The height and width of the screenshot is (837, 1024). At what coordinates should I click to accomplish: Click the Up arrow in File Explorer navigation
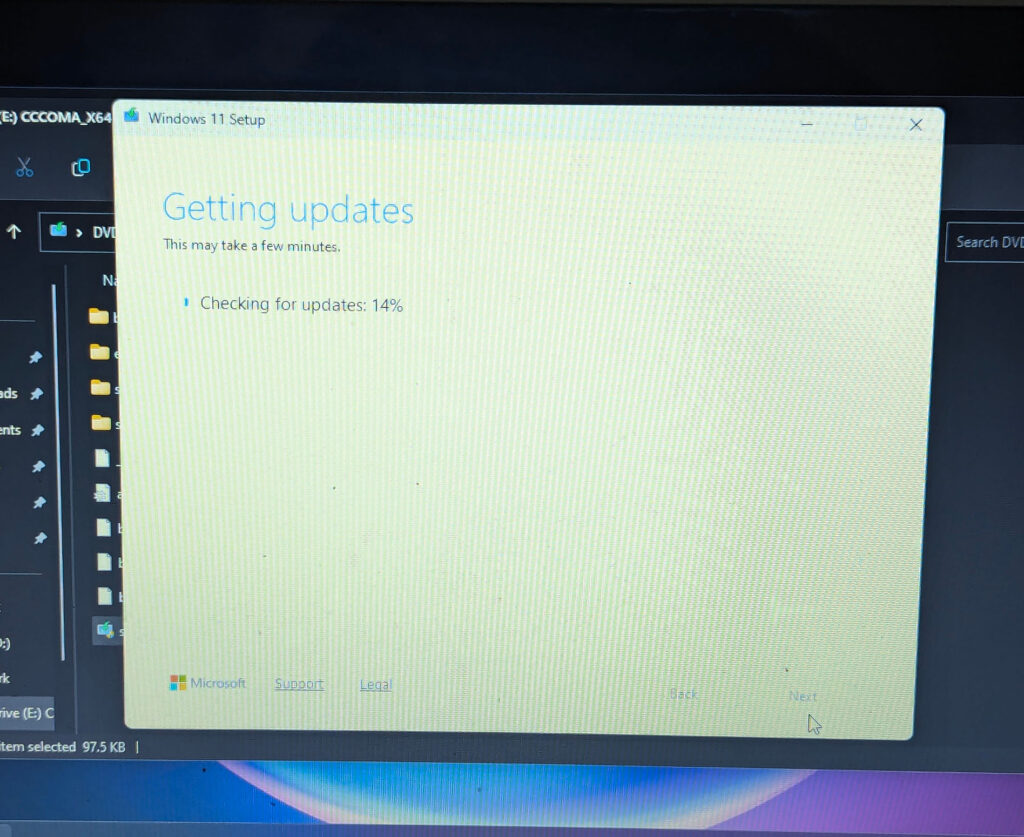[14, 231]
